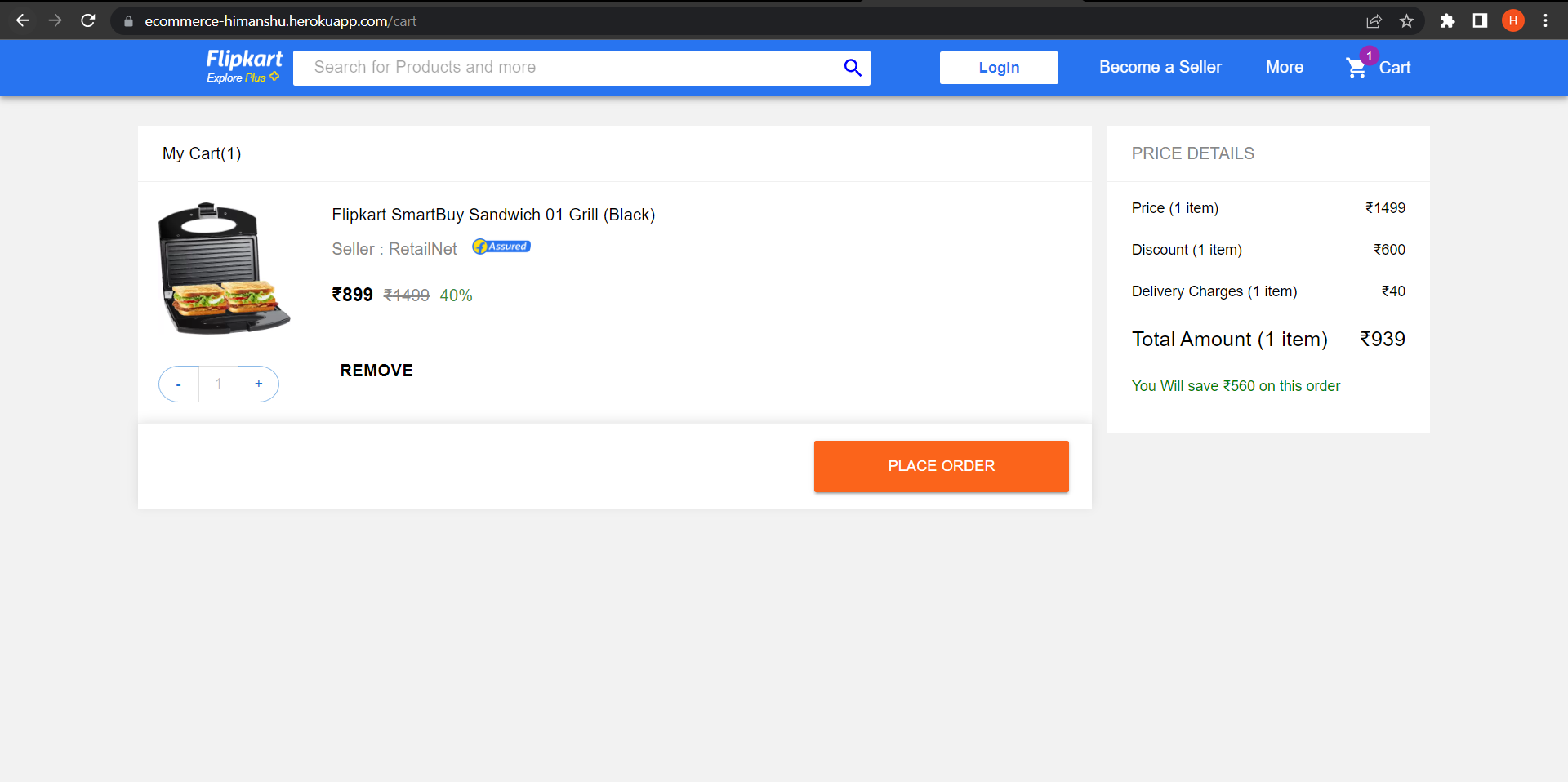
Task: Click the PLACE ORDER button
Action: coord(941,466)
